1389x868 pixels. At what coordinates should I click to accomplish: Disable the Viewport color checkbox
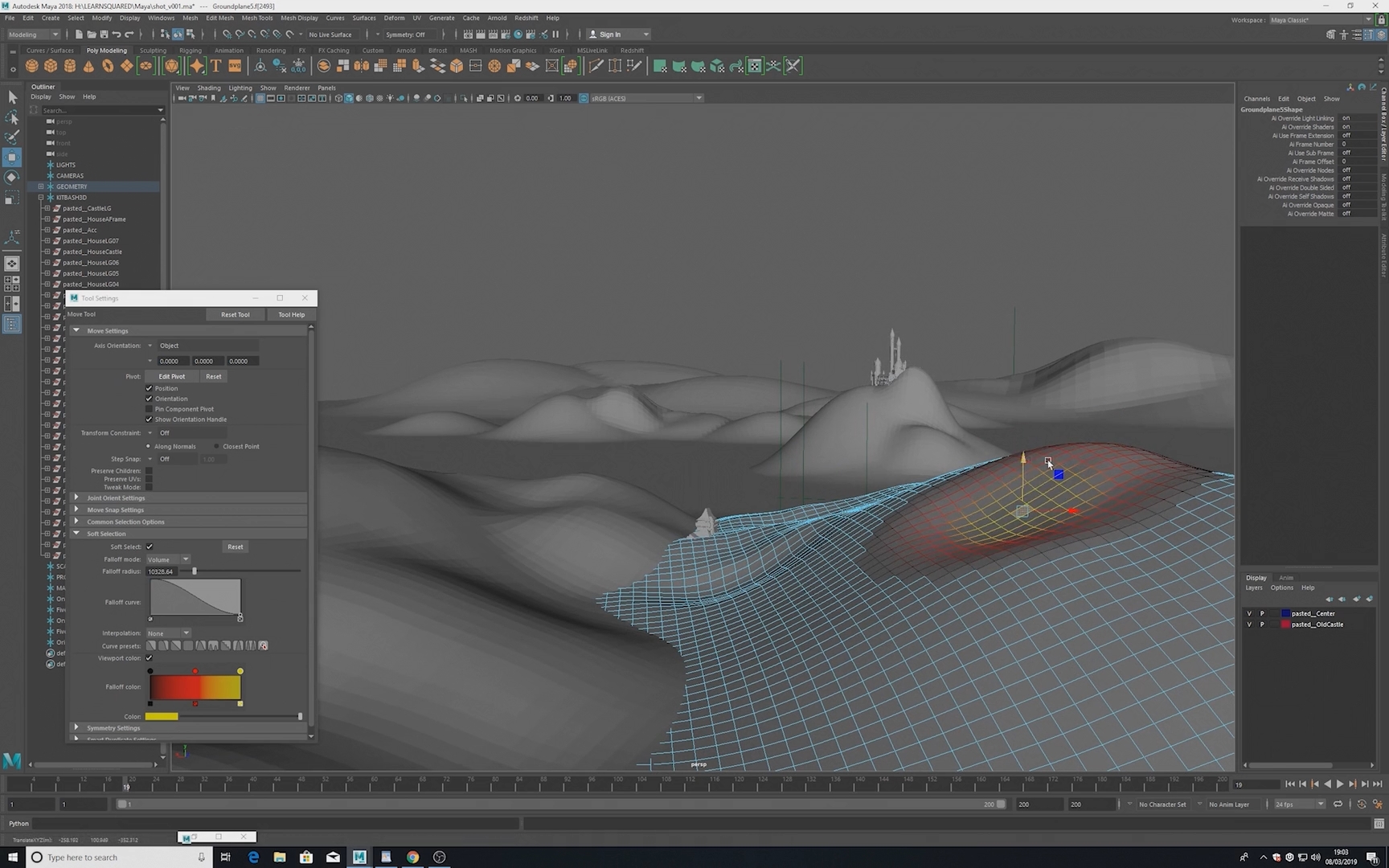click(149, 657)
